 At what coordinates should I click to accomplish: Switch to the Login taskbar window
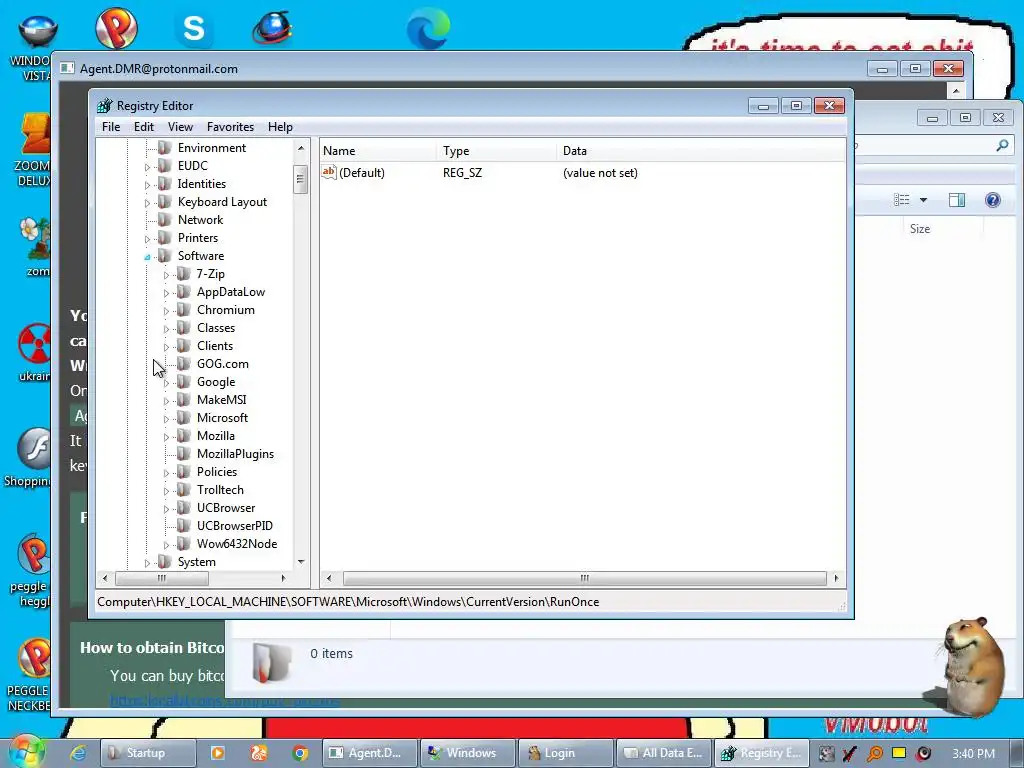(566, 753)
